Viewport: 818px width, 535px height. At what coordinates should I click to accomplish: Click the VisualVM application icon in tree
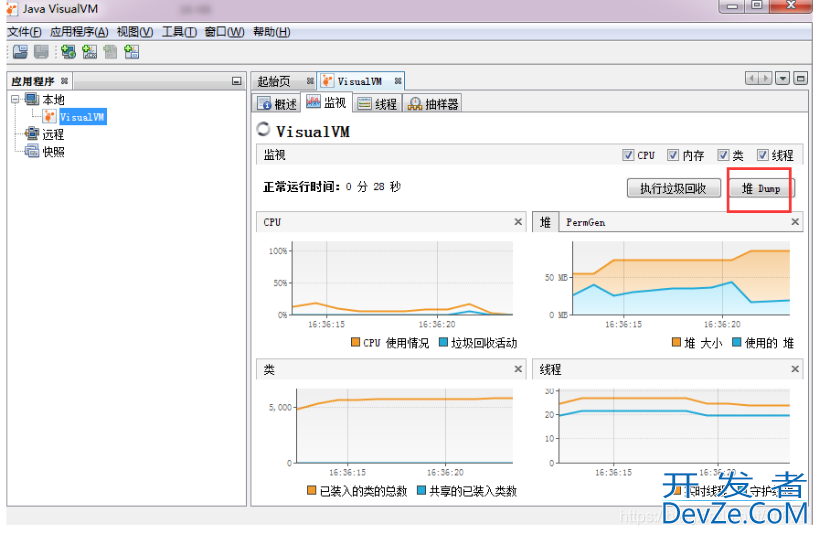pyautogui.click(x=50, y=116)
